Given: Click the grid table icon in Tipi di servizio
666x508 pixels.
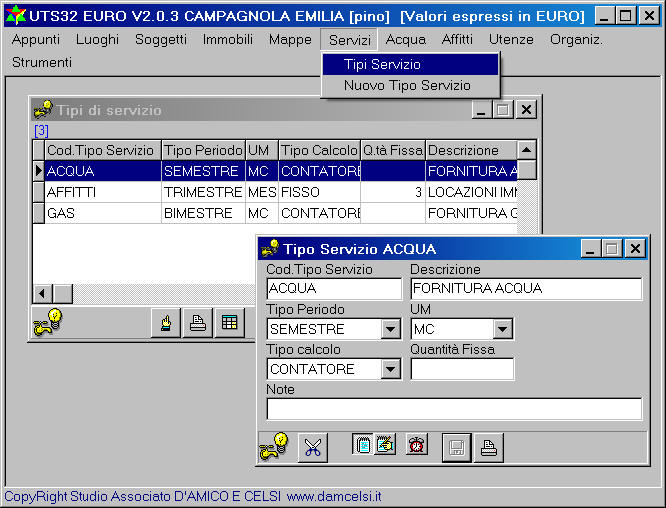Looking at the screenshot, I should pos(229,323).
